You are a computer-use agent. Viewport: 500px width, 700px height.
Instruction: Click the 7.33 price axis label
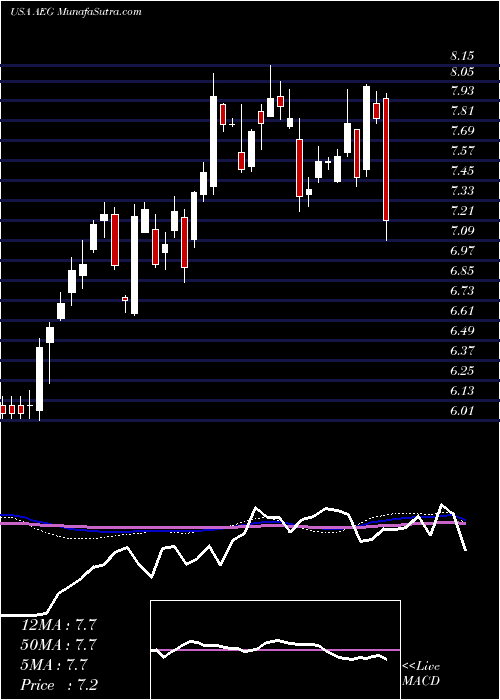[462, 191]
